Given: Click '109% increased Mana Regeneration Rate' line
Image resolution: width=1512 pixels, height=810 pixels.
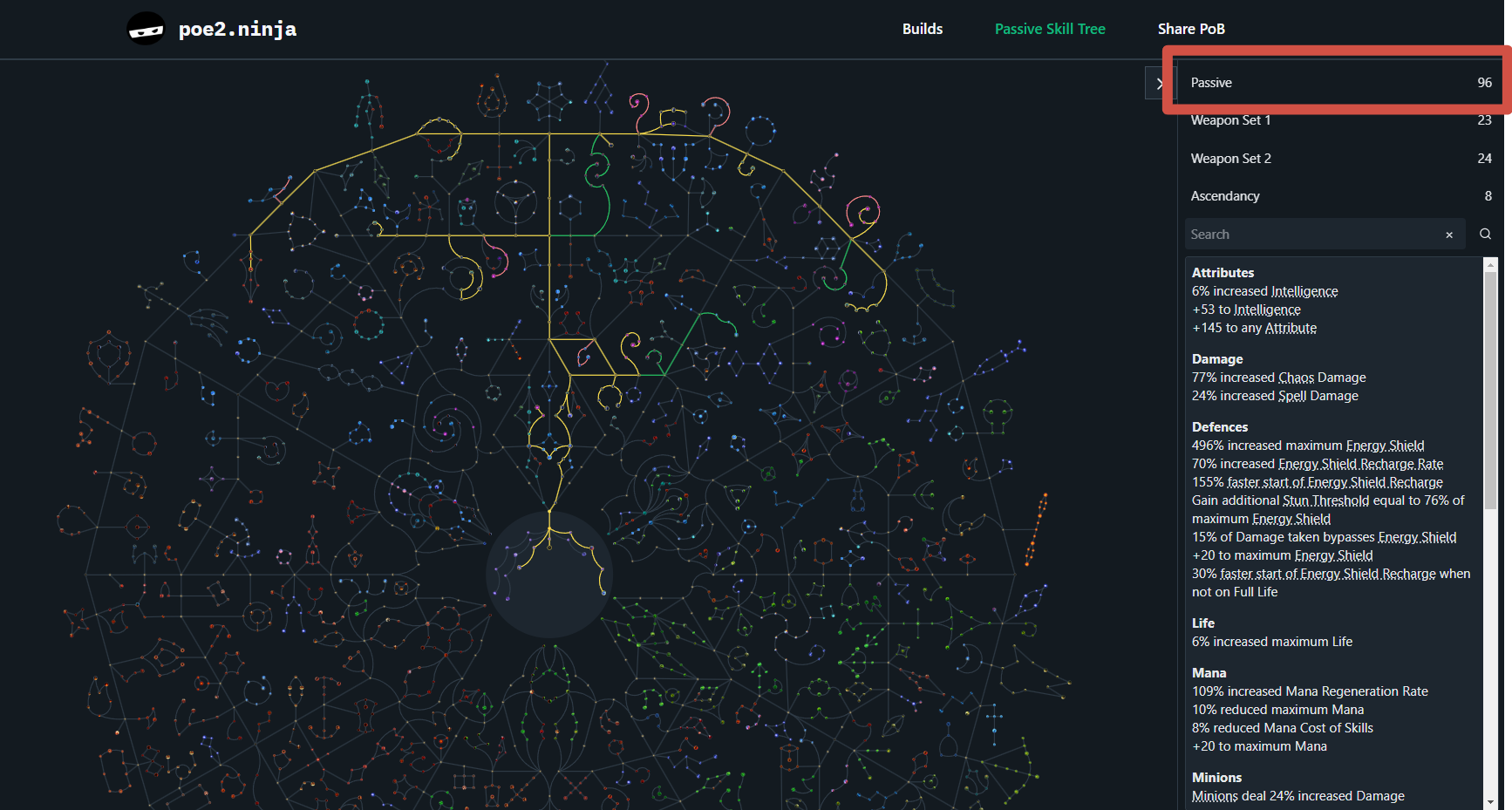Looking at the screenshot, I should (1310, 691).
